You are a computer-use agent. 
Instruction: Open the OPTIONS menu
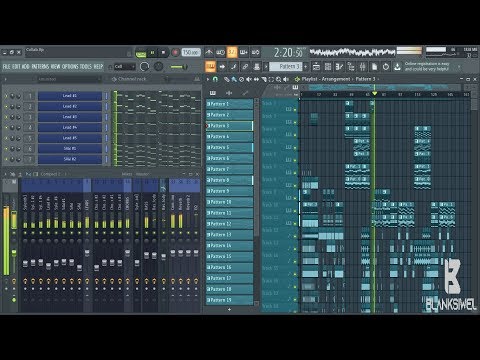click(x=70, y=67)
